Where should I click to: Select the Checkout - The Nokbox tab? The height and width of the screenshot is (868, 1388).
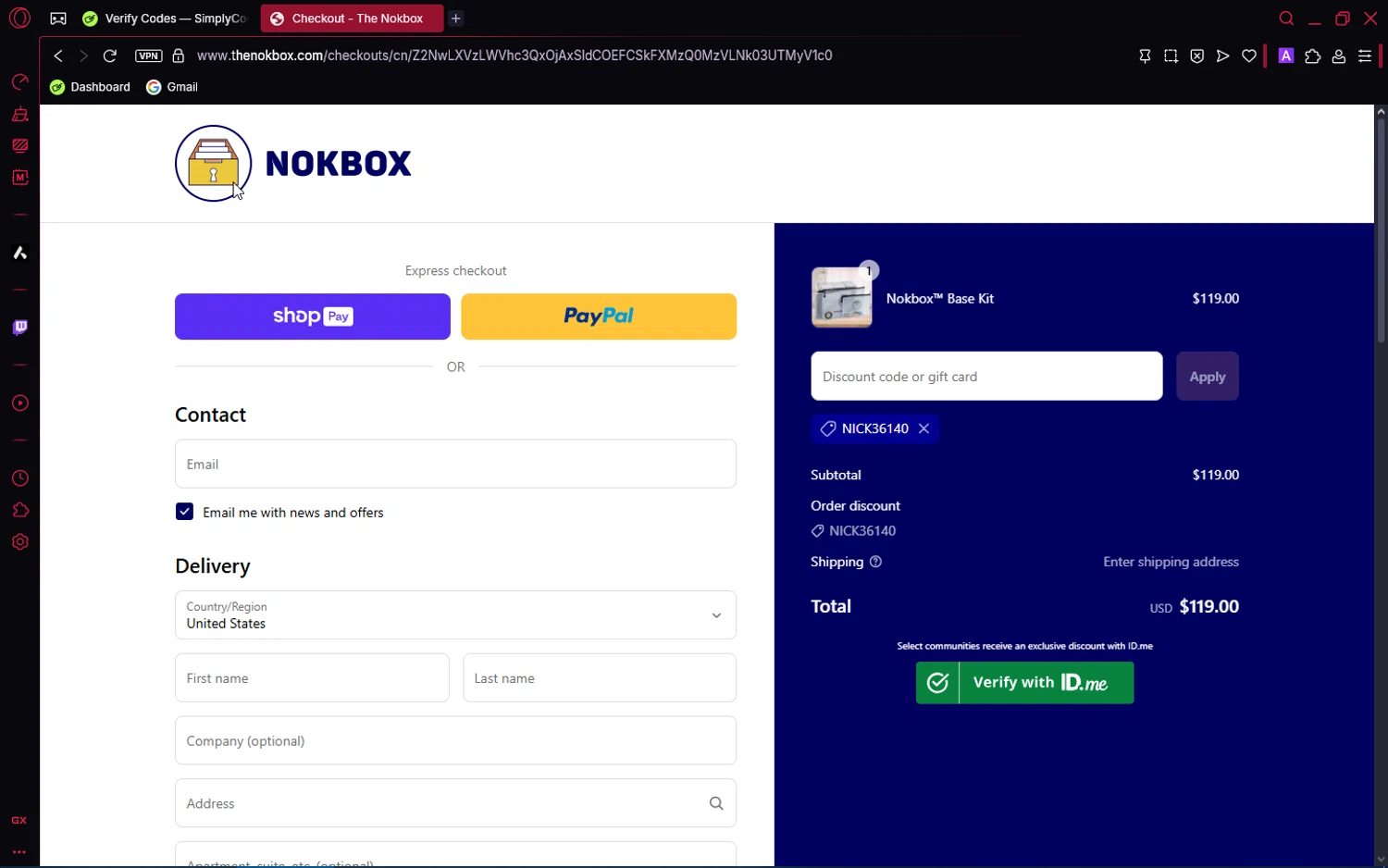[x=352, y=19]
